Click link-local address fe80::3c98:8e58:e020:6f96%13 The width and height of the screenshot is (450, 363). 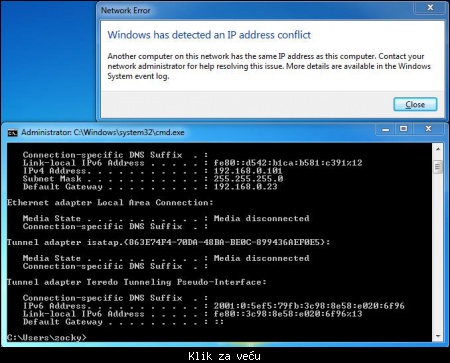[x=288, y=314]
